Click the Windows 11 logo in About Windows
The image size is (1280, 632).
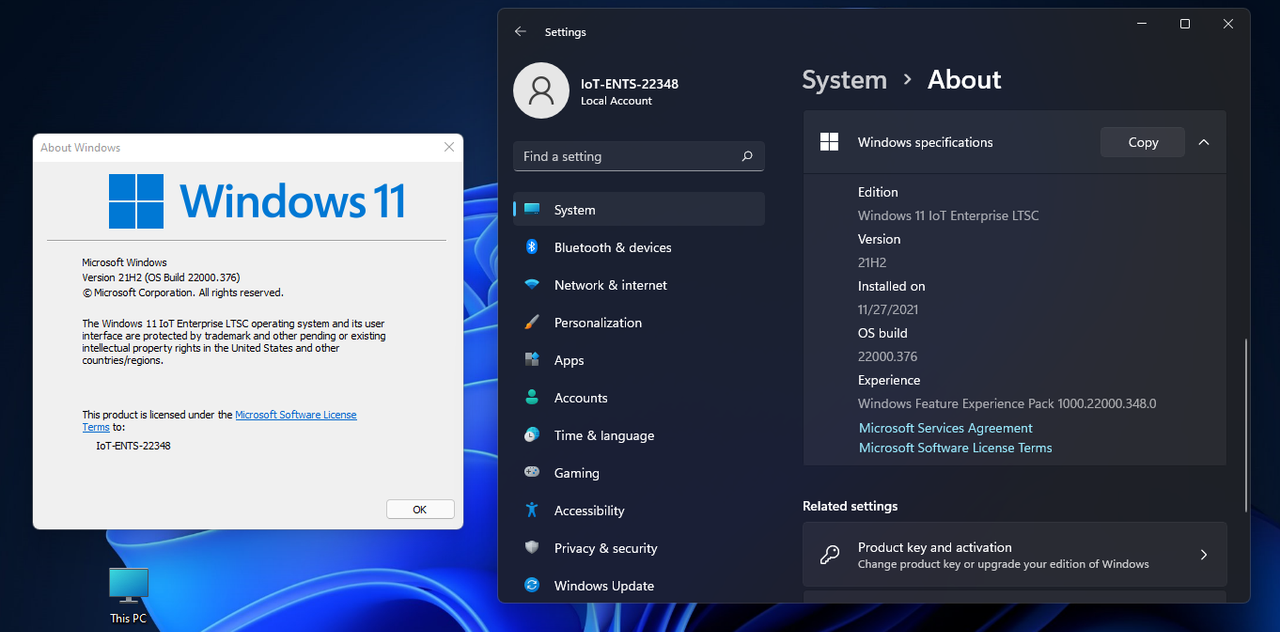[x=257, y=202]
